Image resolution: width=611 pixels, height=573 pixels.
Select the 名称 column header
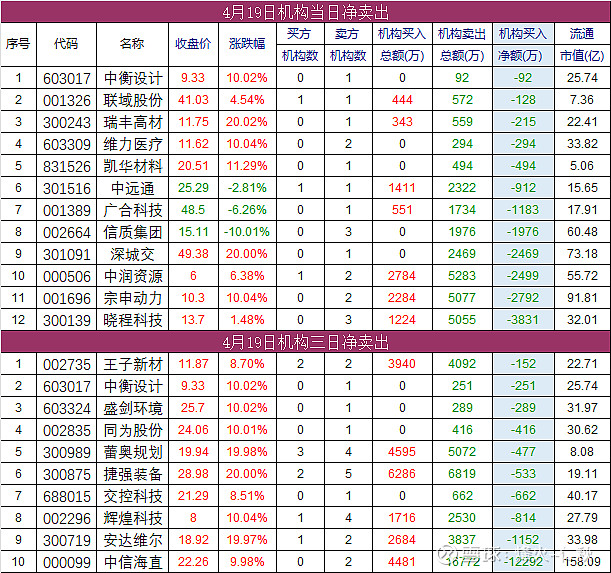[132, 44]
